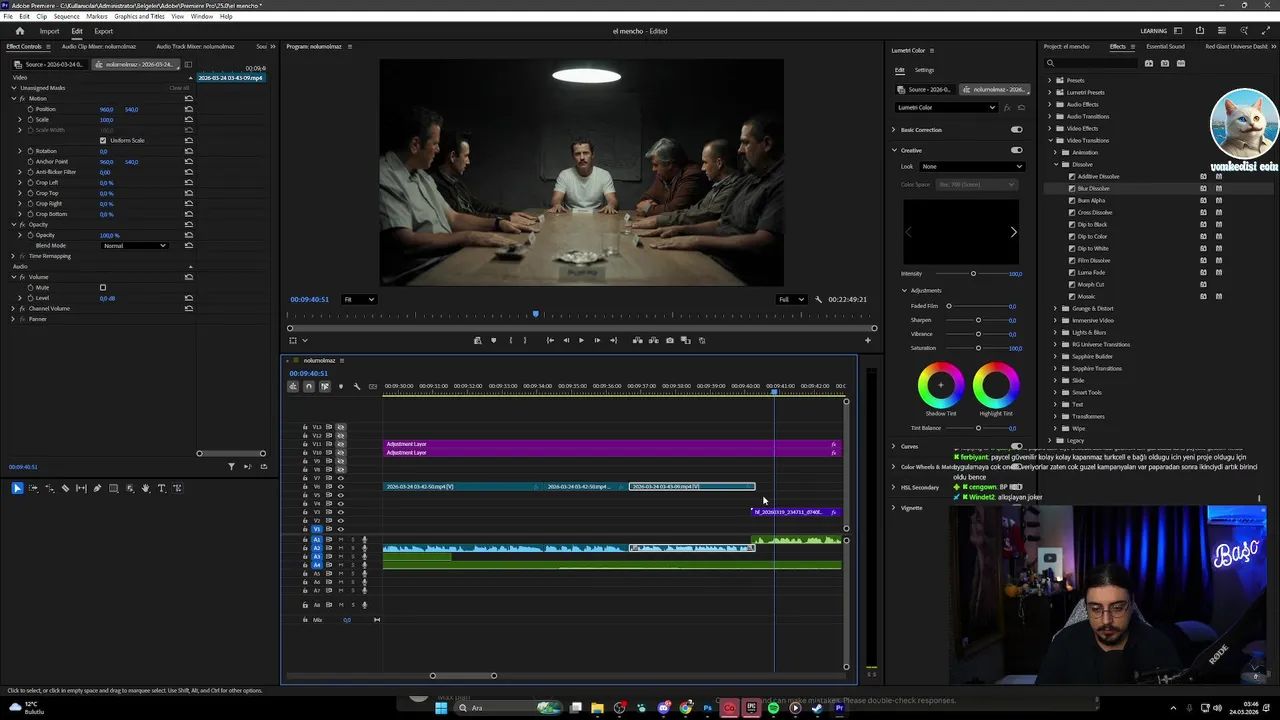Step back one frame
The height and width of the screenshot is (720, 1280).
pos(565,340)
